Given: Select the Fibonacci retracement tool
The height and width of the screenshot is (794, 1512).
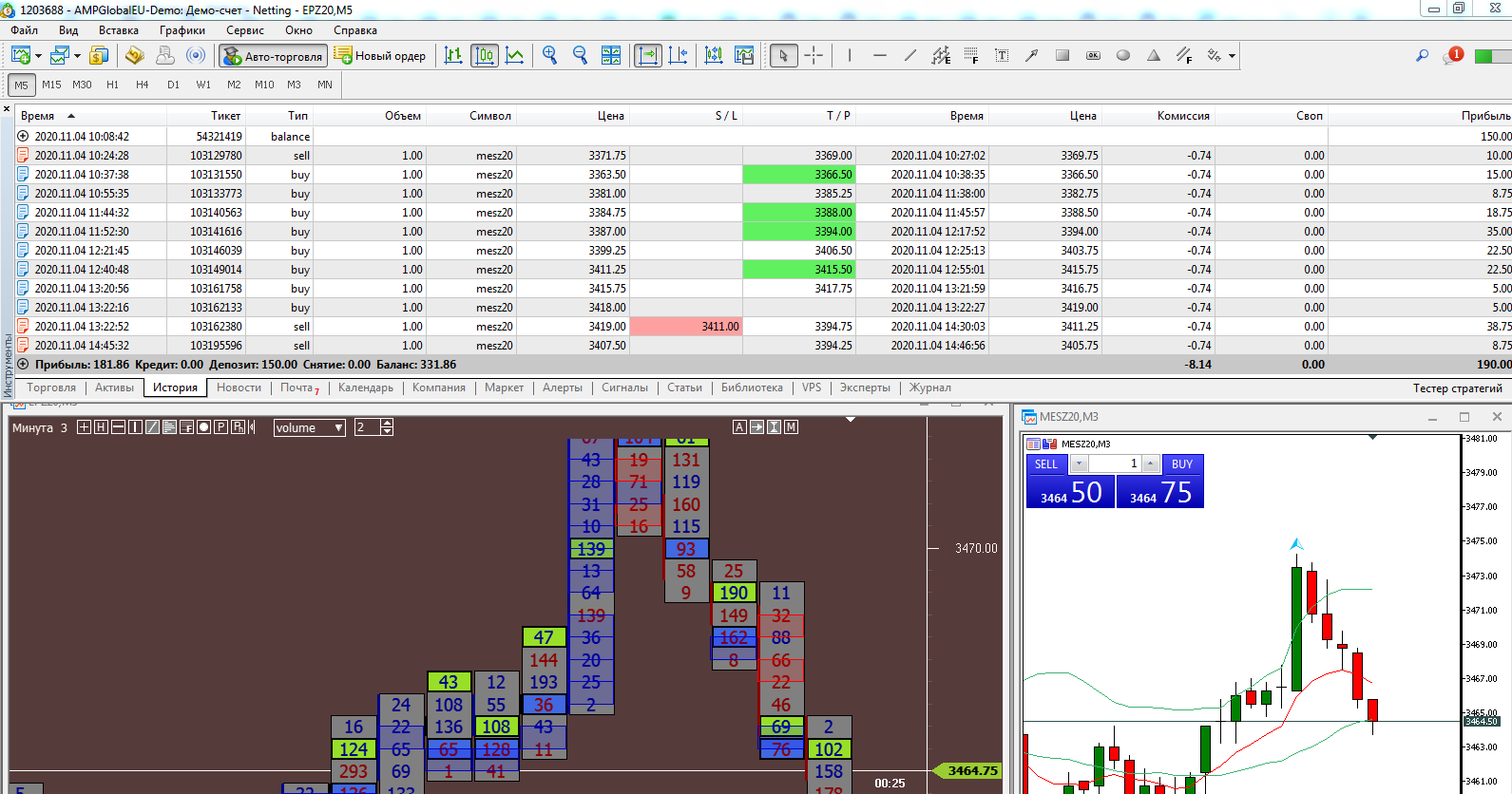Looking at the screenshot, I should (x=971, y=56).
